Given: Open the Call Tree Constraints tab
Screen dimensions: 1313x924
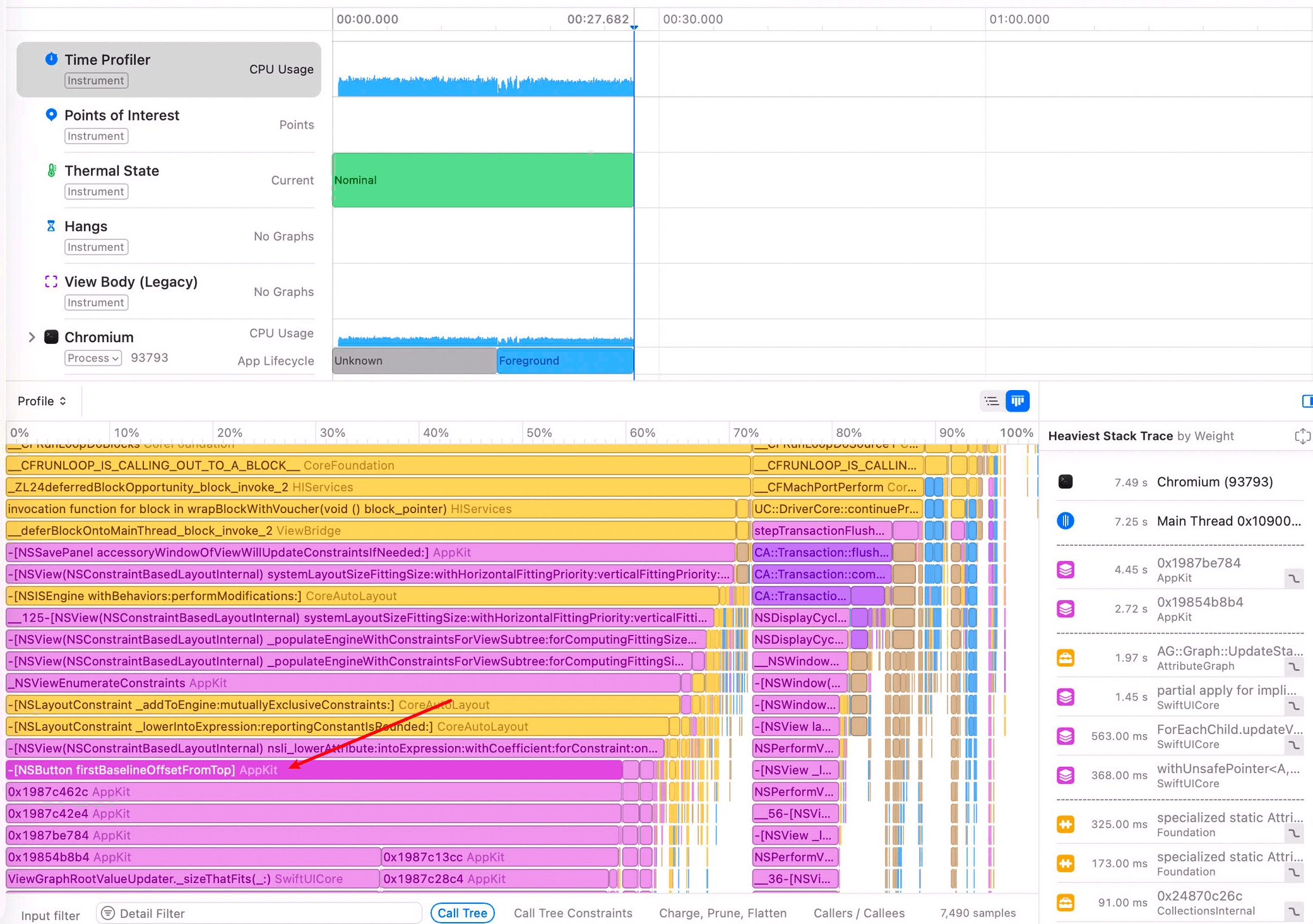Looking at the screenshot, I should pyautogui.click(x=573, y=913).
